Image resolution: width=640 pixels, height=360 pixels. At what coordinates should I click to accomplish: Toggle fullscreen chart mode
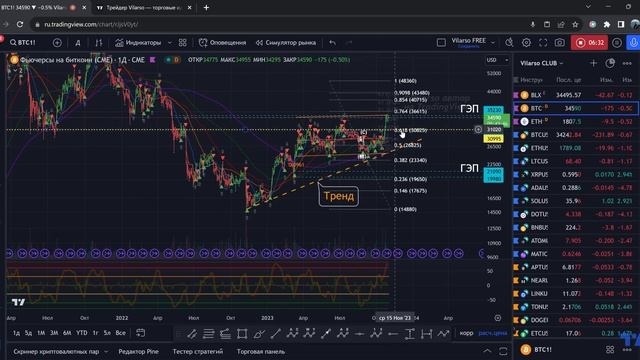pyautogui.click(x=543, y=42)
